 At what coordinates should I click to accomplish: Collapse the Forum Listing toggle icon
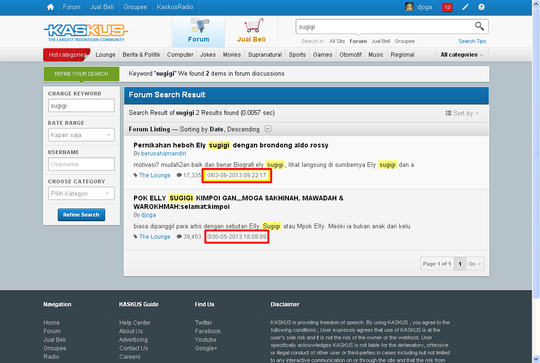pyautogui.click(x=268, y=129)
